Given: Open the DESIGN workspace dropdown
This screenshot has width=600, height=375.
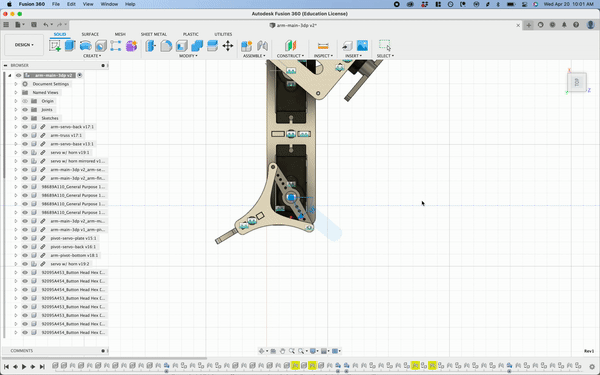Looking at the screenshot, I should 24,45.
